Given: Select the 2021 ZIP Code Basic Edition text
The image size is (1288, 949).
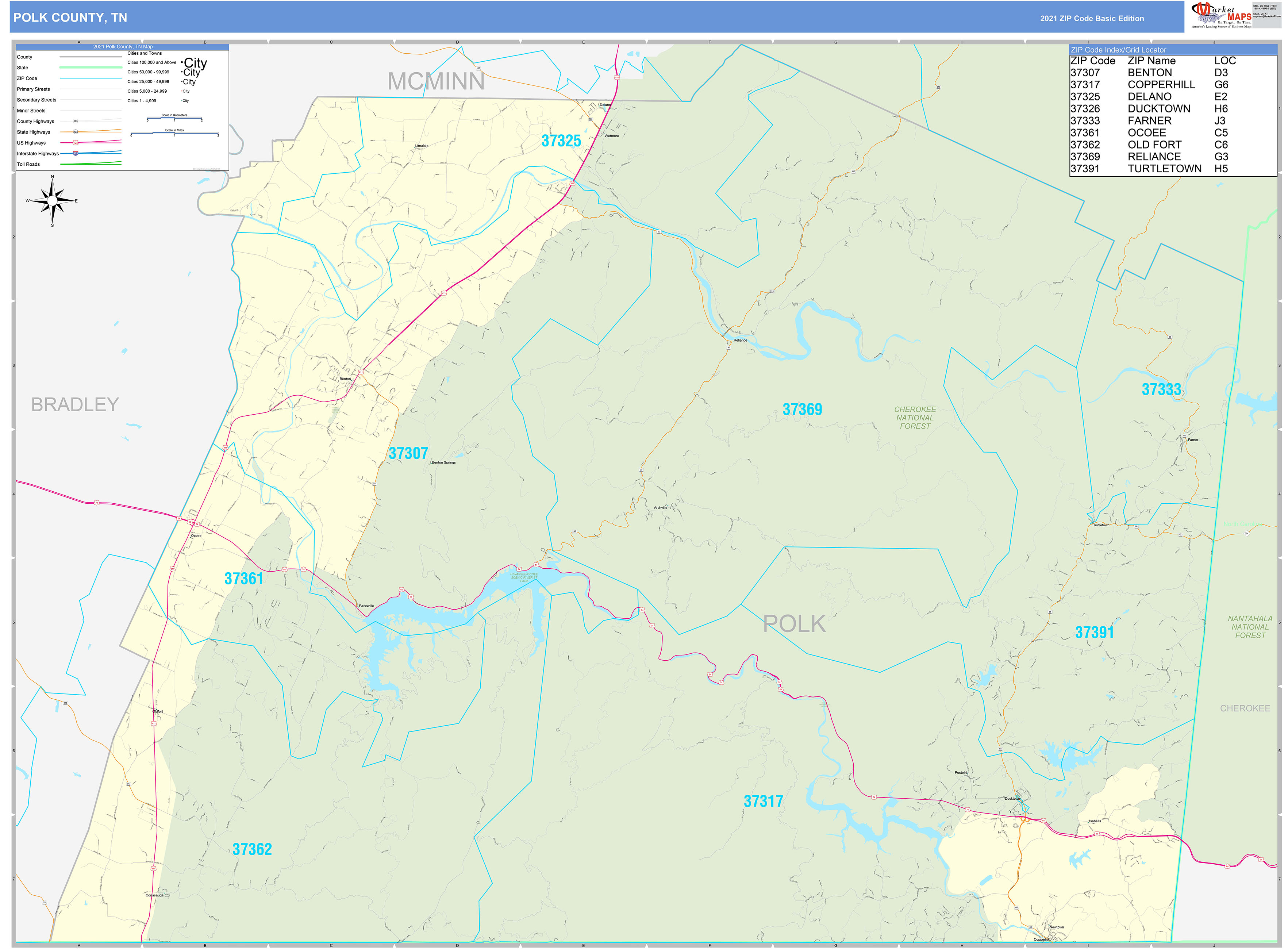Looking at the screenshot, I should point(1092,18).
